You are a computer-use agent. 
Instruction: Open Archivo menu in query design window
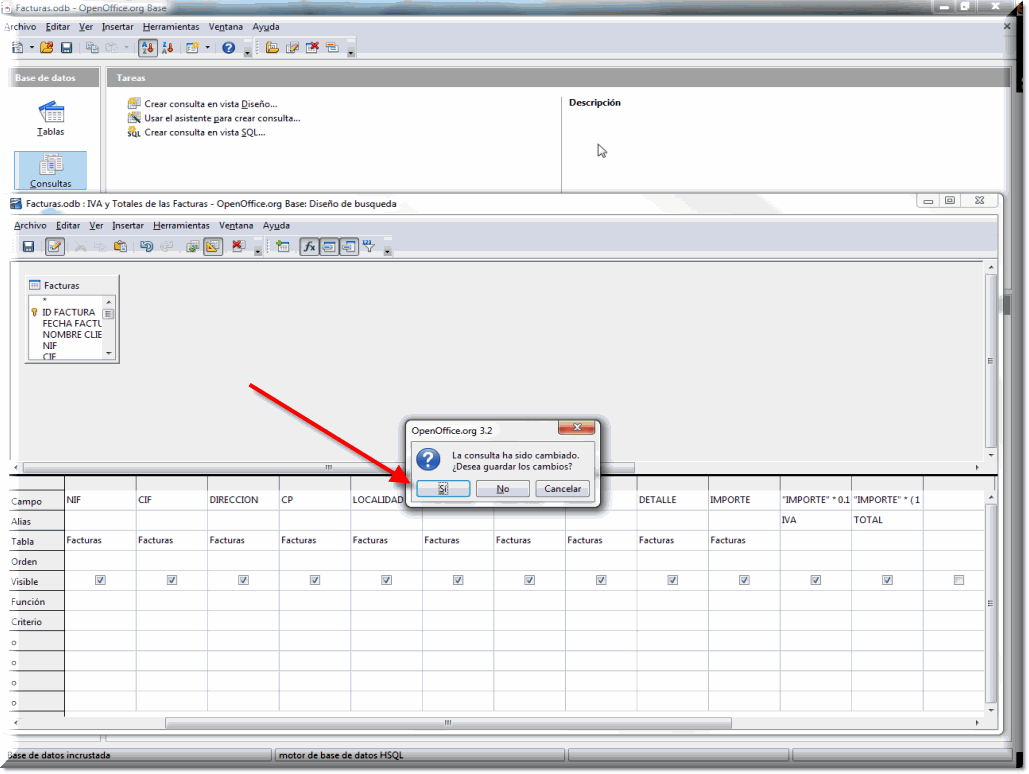click(30, 226)
